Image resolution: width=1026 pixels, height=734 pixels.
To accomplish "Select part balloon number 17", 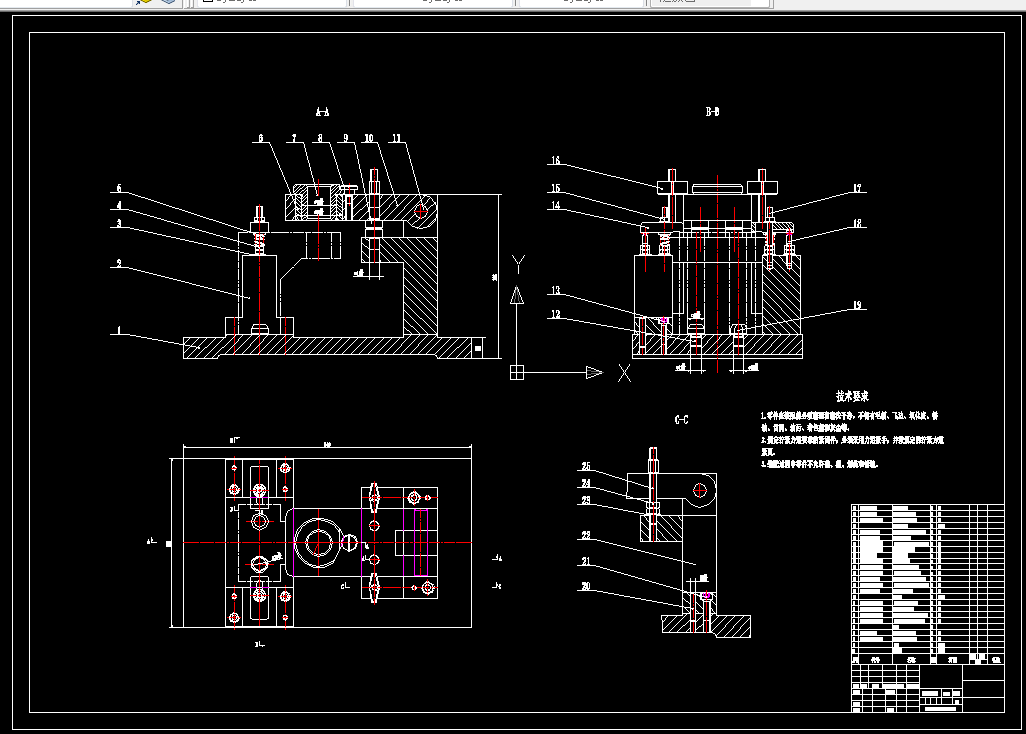I will [857, 188].
